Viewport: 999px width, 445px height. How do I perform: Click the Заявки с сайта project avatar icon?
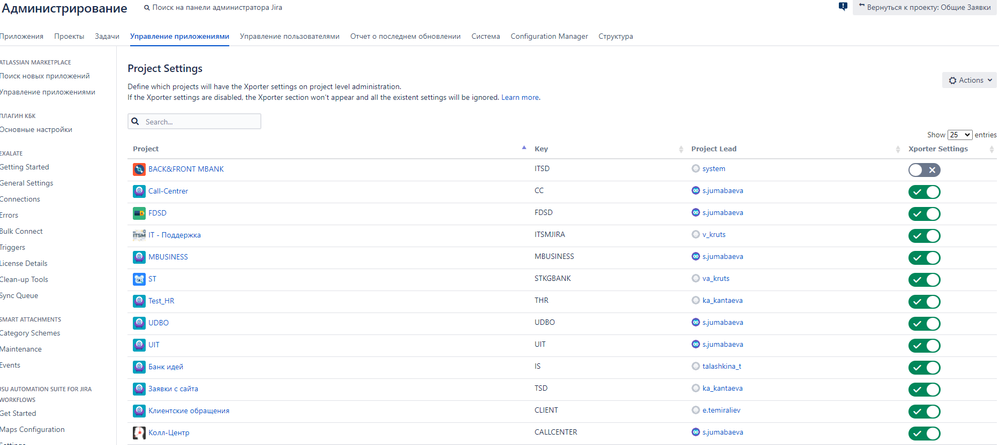pos(139,389)
